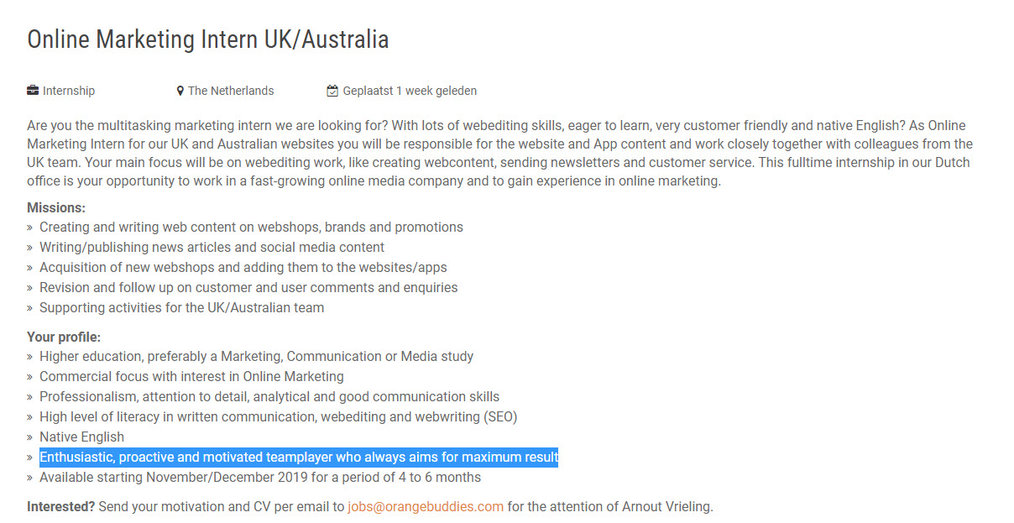Click the Native English bullet item
The height and width of the screenshot is (523, 1014).
(x=81, y=437)
